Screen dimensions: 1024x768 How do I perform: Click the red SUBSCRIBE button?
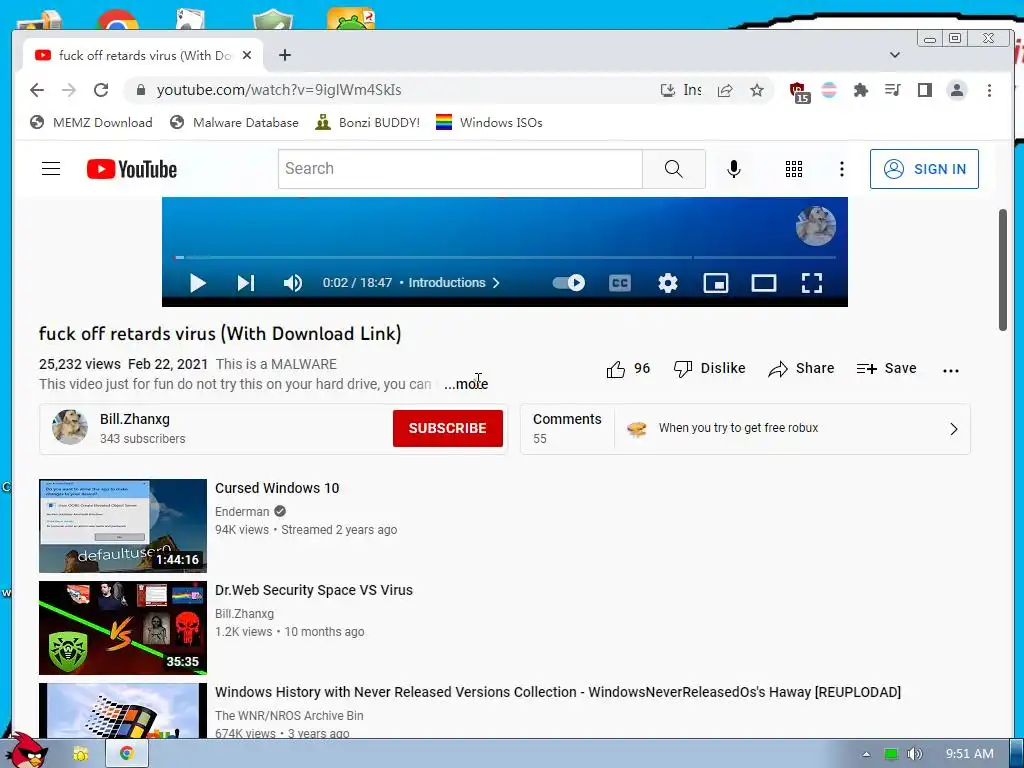tap(447, 428)
